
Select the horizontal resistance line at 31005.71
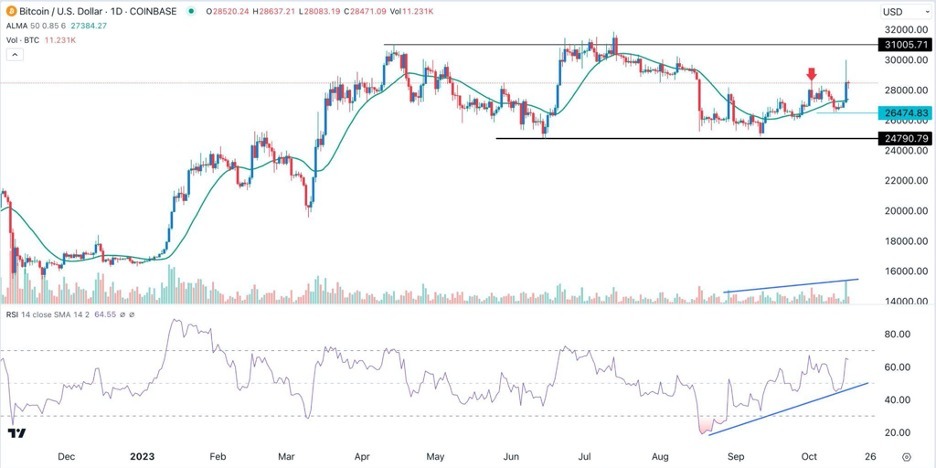tap(630, 45)
